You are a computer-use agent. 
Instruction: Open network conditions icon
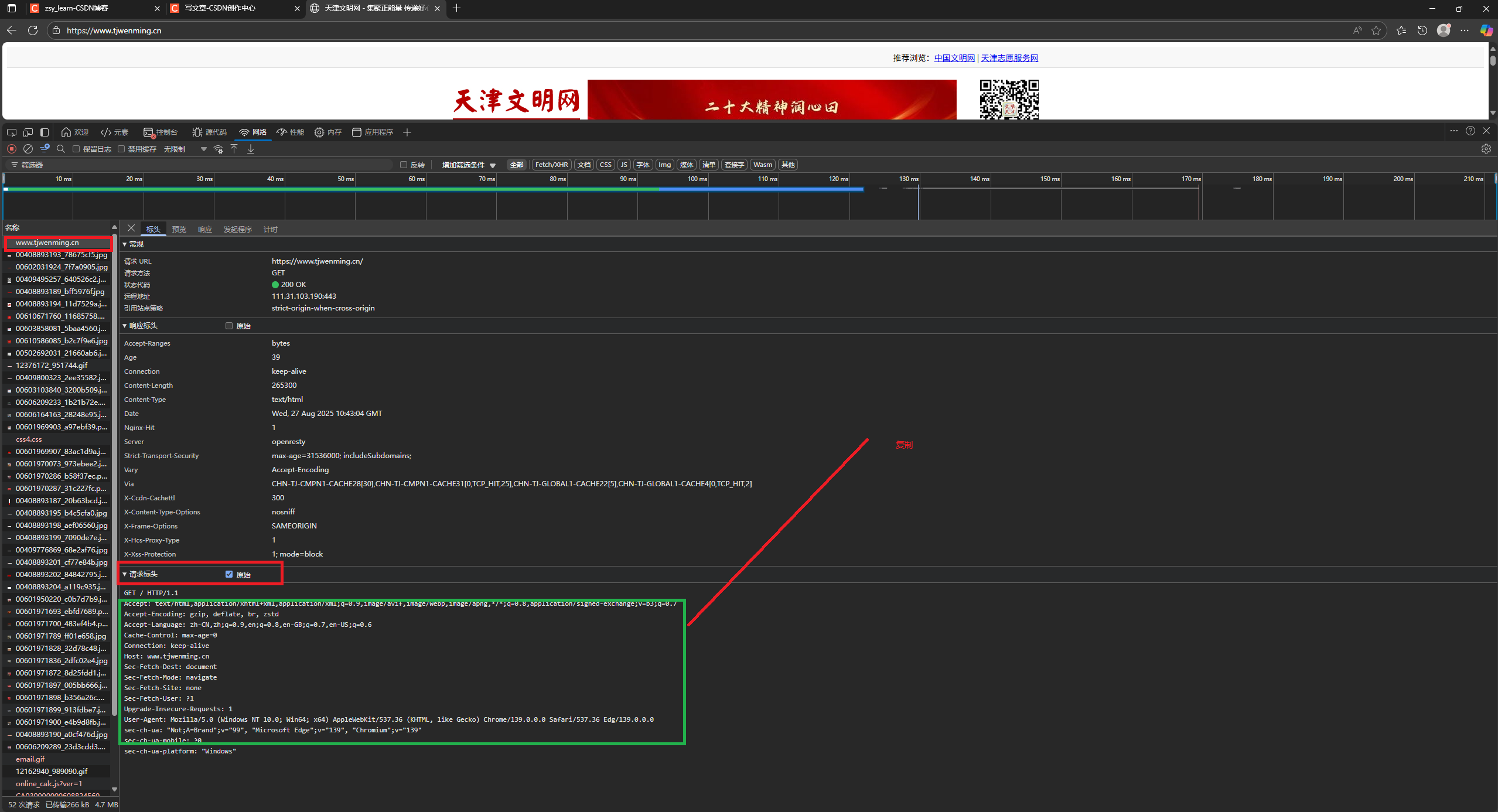point(219,149)
